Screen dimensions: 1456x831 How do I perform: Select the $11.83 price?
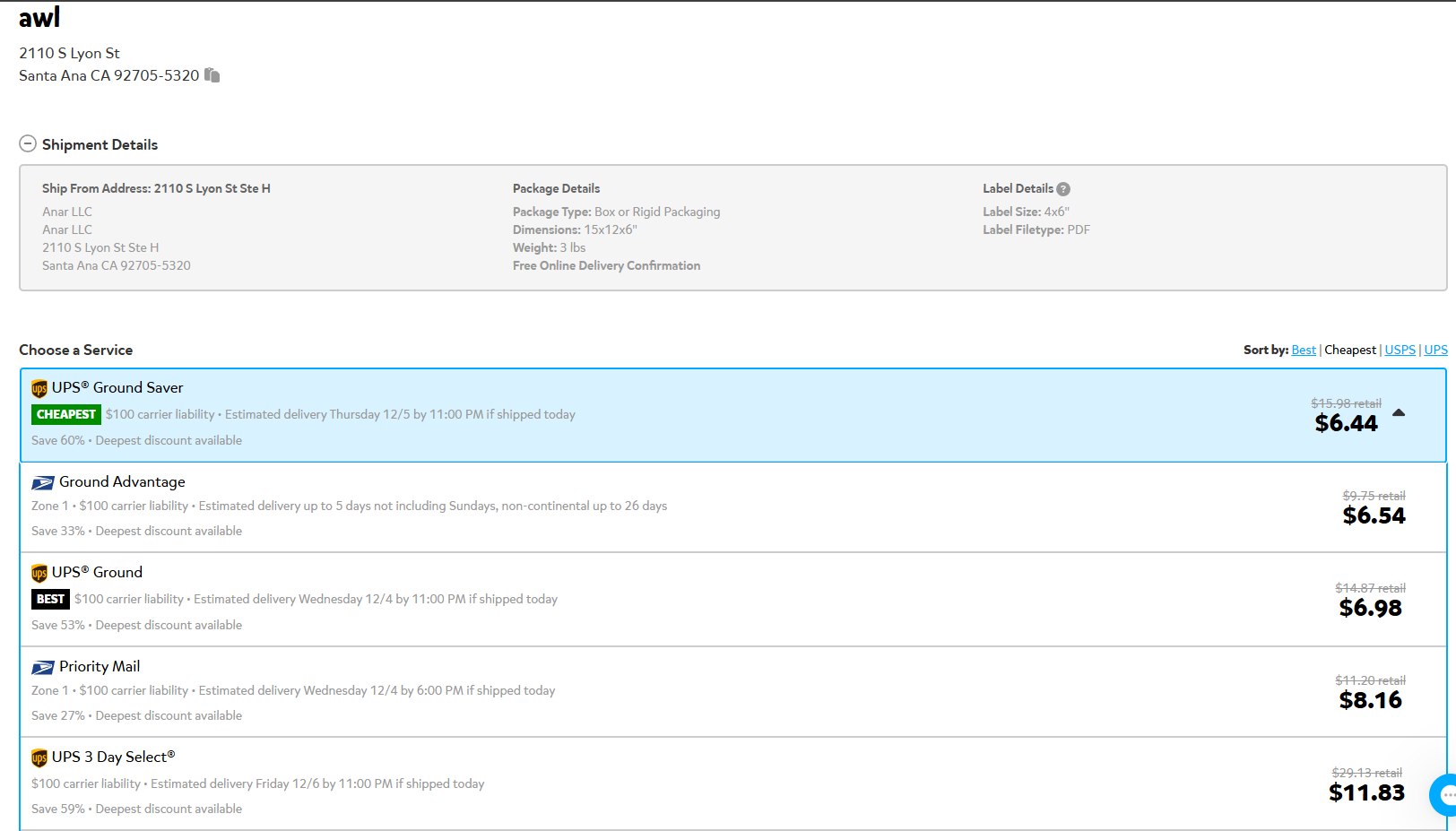click(x=1366, y=792)
